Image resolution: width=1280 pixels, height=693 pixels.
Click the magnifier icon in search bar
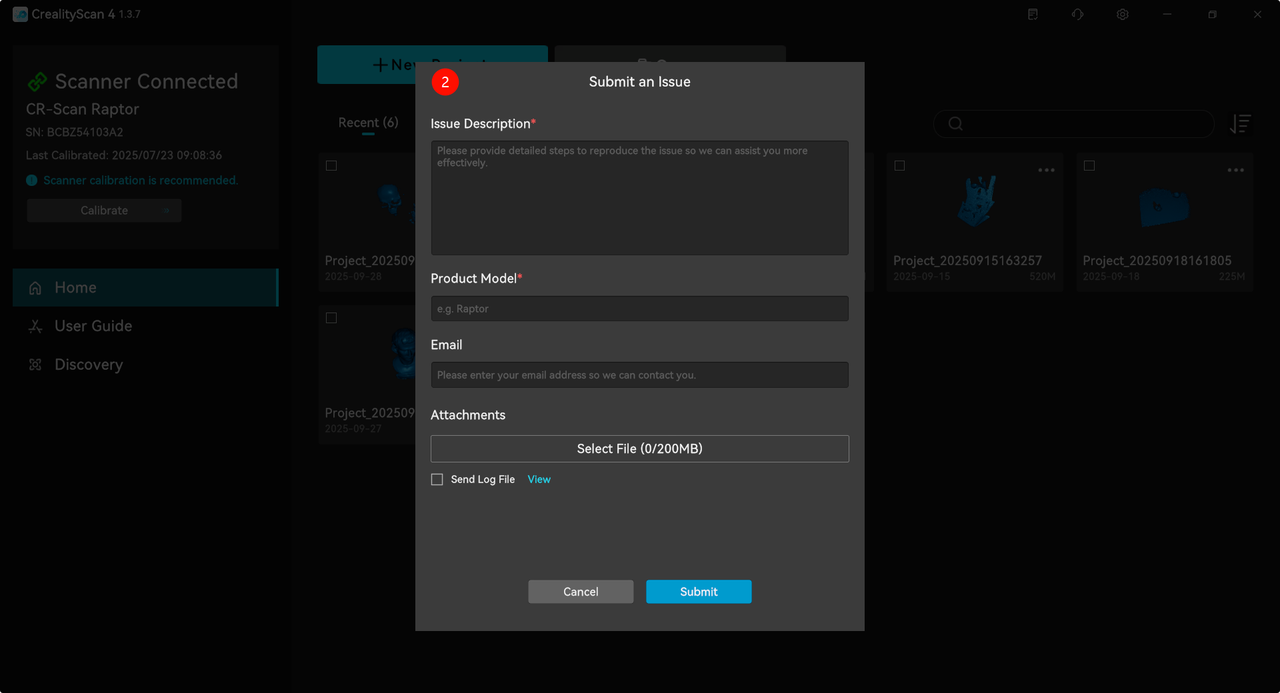click(956, 124)
